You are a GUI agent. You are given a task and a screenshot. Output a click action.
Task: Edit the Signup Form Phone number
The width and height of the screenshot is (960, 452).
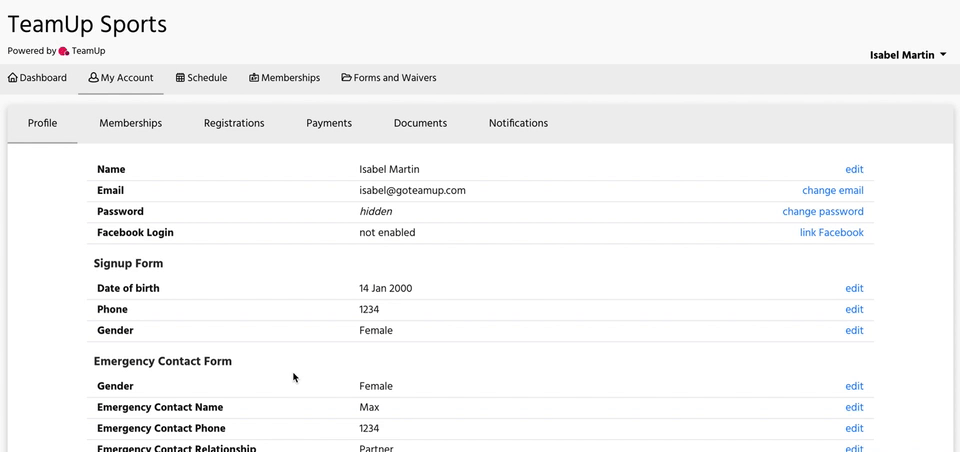click(x=854, y=310)
